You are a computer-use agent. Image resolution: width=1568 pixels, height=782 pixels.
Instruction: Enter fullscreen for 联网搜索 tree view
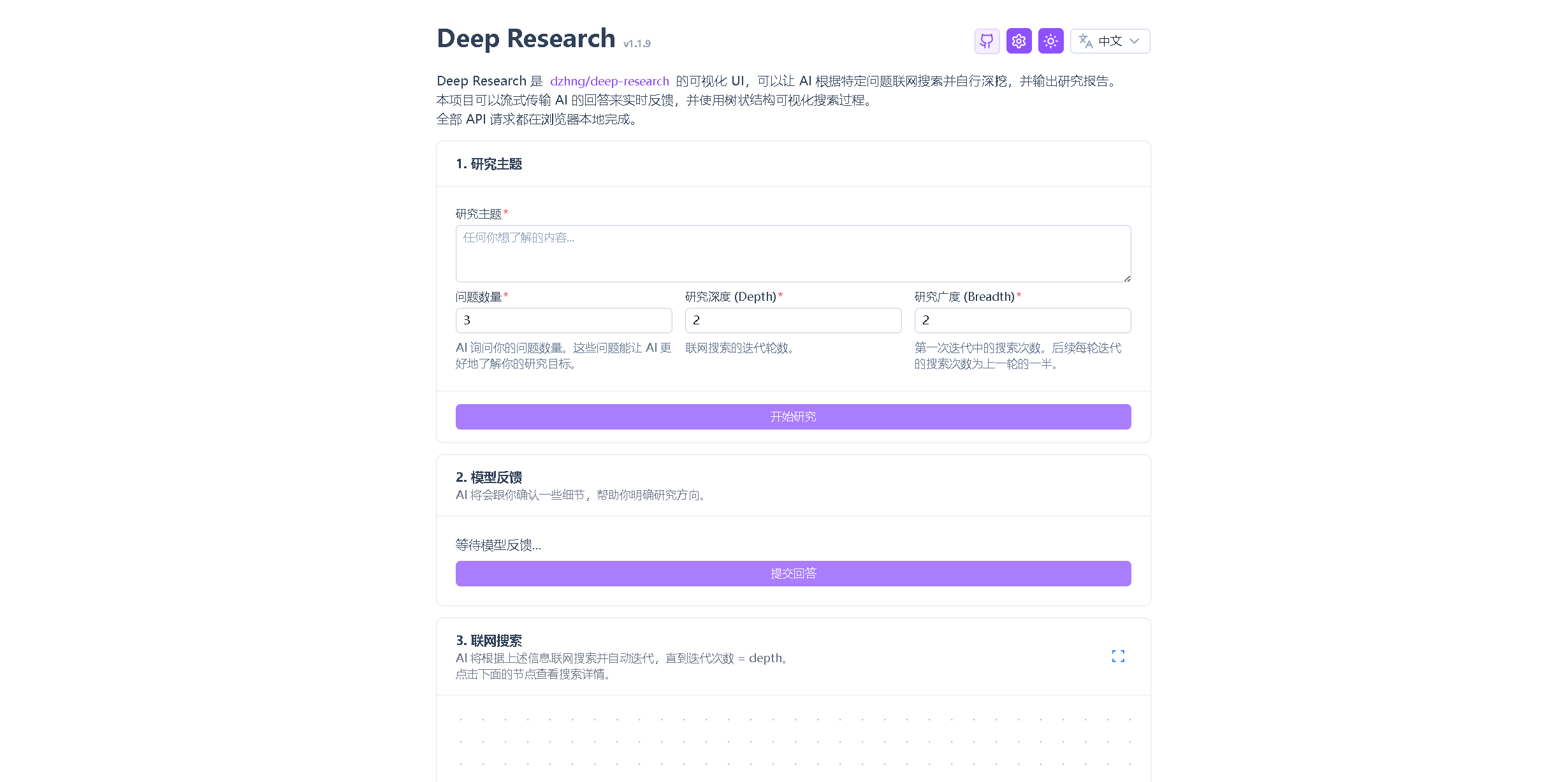pyautogui.click(x=1118, y=656)
